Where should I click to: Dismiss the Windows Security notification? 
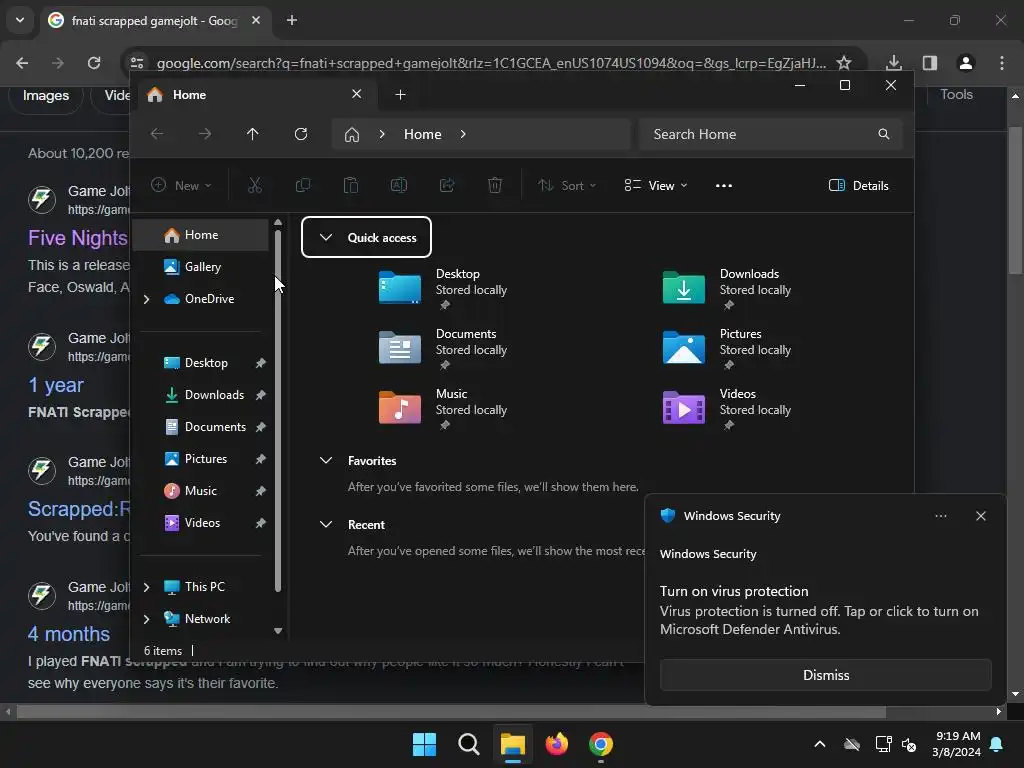[x=825, y=675]
